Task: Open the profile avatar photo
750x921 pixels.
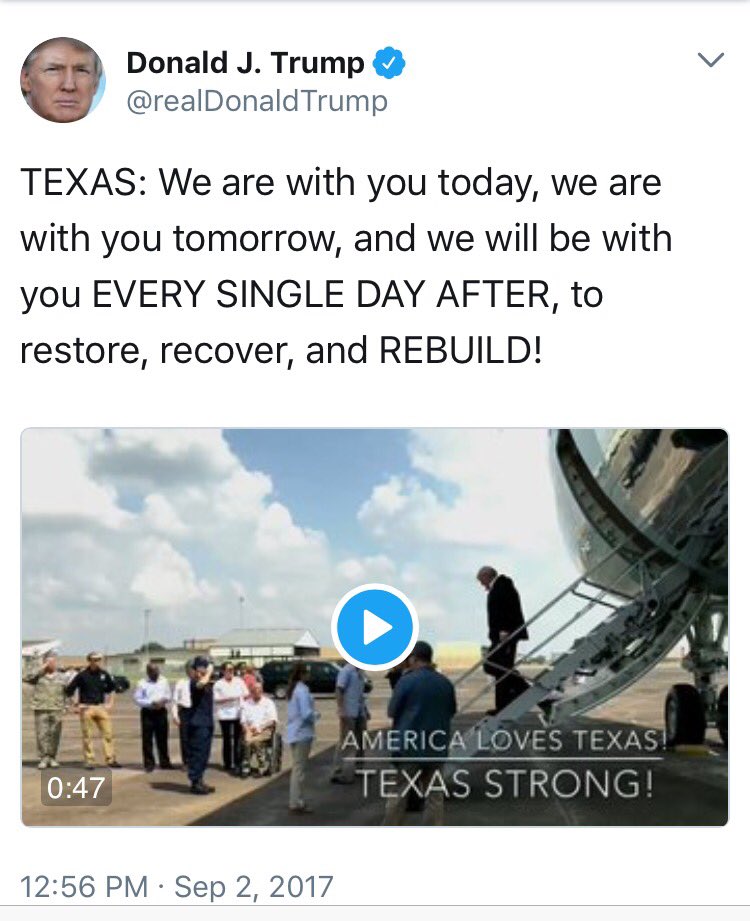Action: pyautogui.click(x=63, y=80)
